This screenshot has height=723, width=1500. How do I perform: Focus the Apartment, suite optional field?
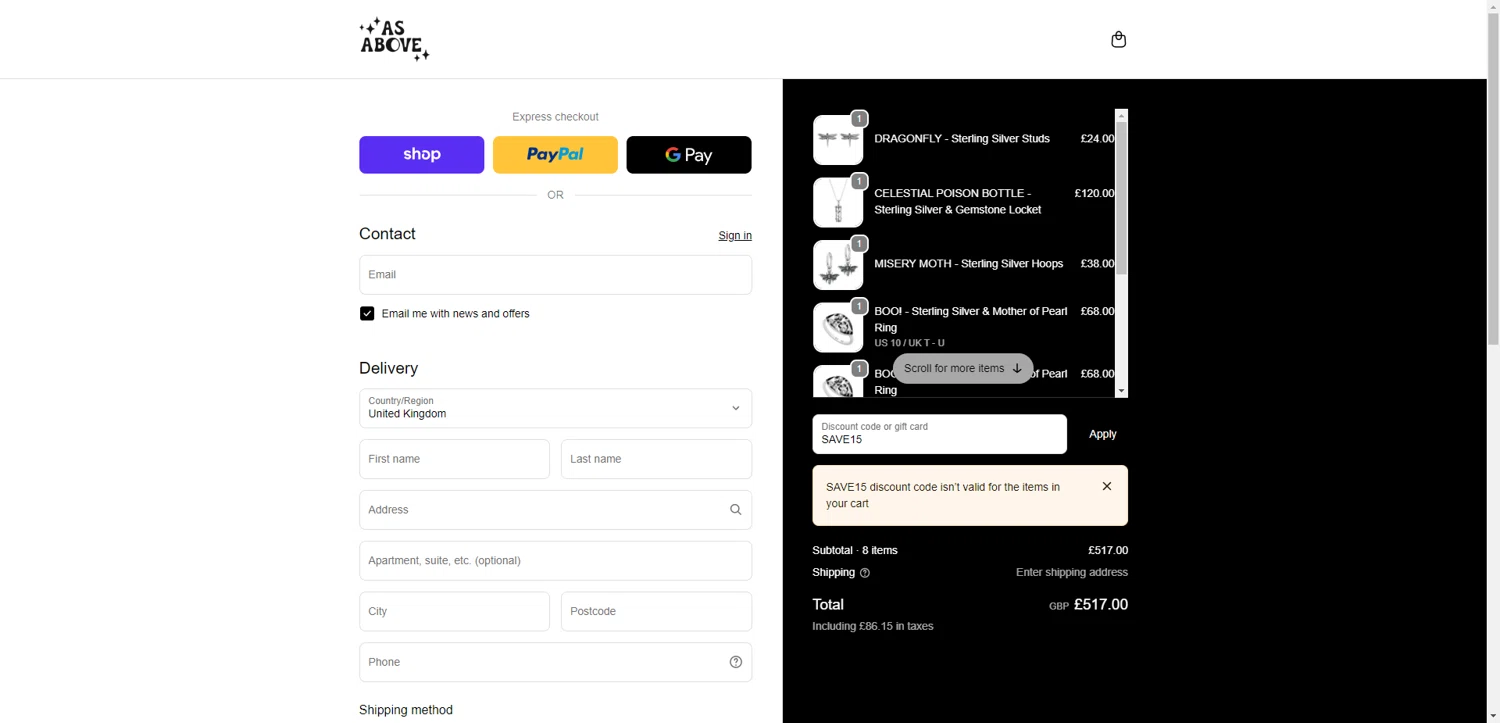pos(555,561)
